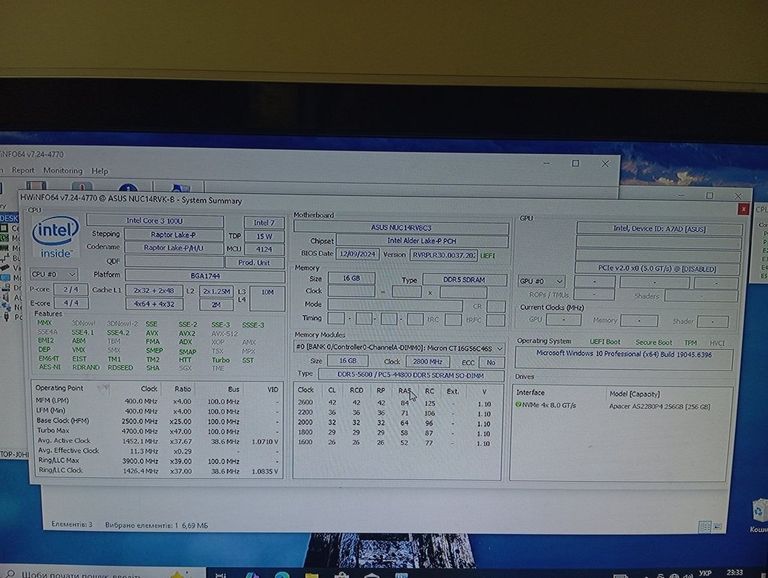The image size is (768, 578).
Task: Close the System Summary window
Action: [x=742, y=208]
